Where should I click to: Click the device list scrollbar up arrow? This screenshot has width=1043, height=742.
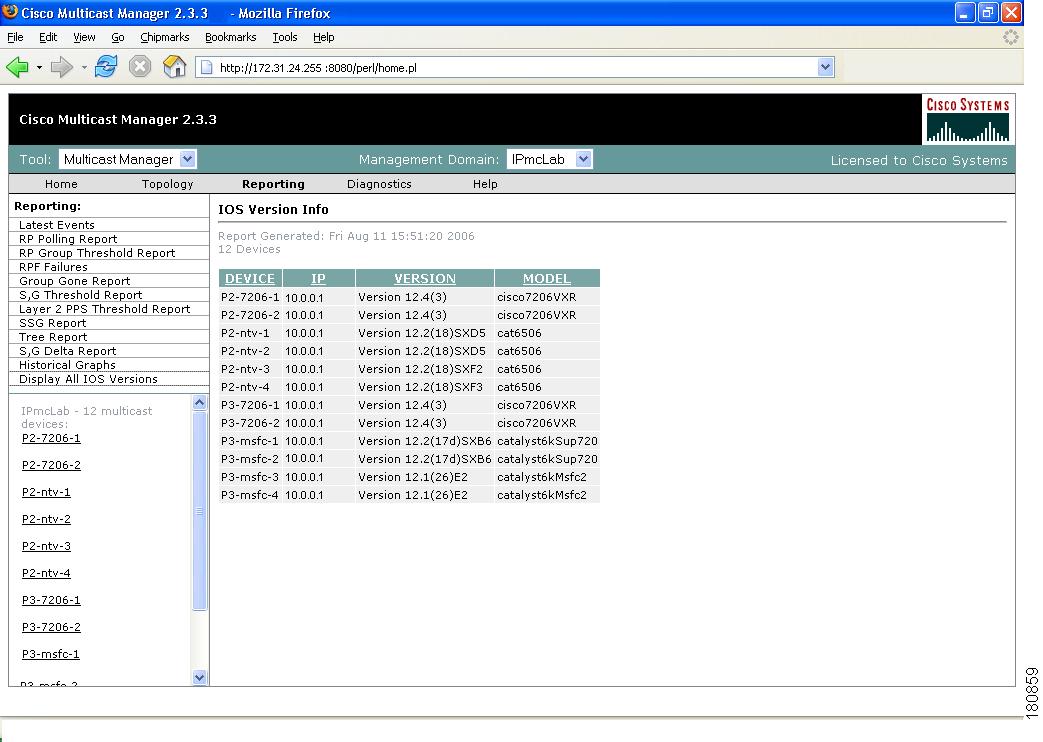(200, 403)
